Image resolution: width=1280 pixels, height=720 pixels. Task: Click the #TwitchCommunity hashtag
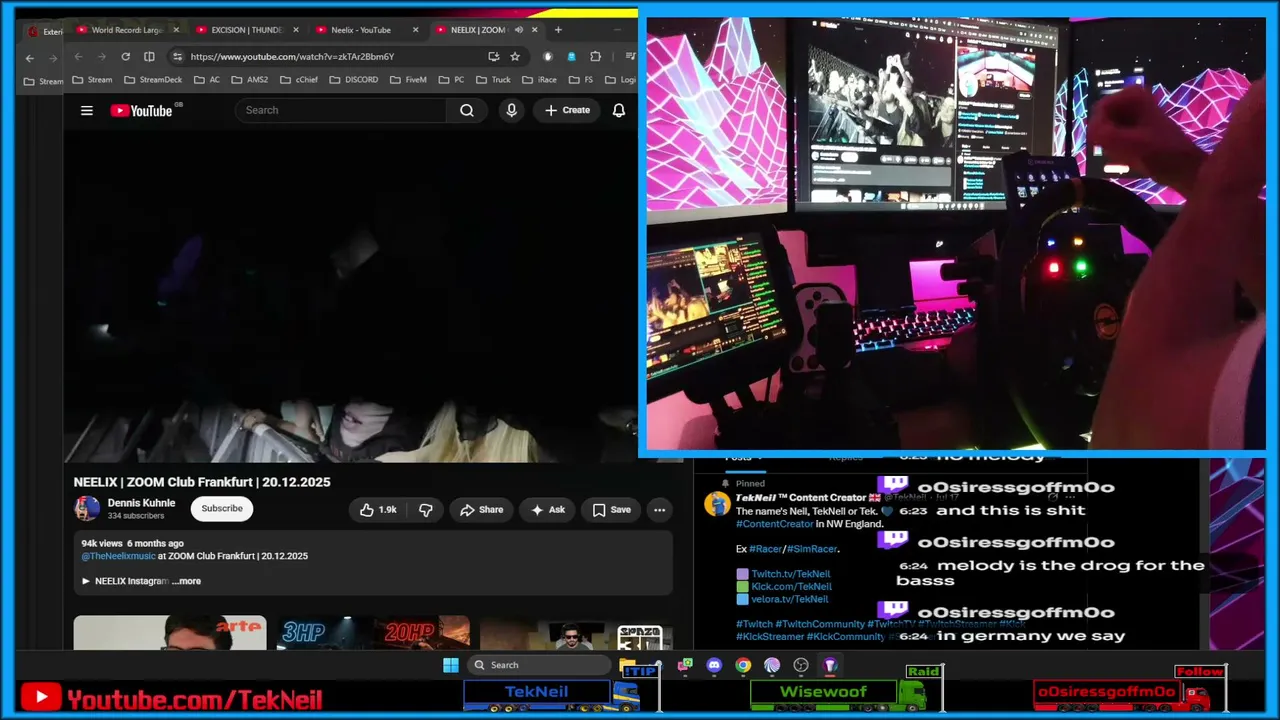tap(820, 624)
